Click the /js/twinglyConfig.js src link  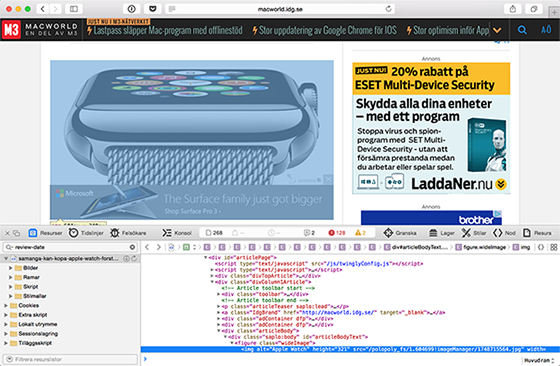click(359, 264)
